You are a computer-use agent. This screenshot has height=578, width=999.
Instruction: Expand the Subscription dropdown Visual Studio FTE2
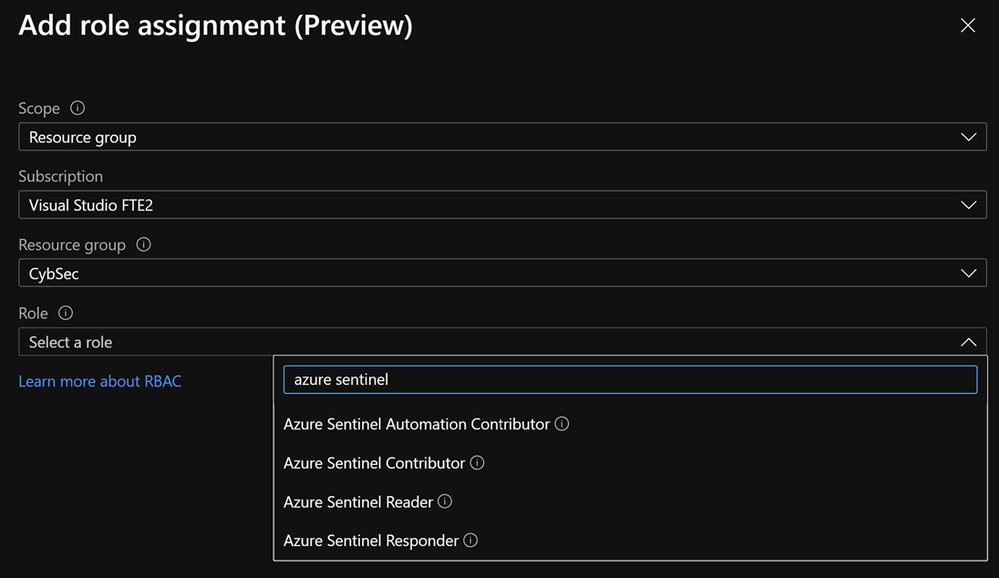500,205
